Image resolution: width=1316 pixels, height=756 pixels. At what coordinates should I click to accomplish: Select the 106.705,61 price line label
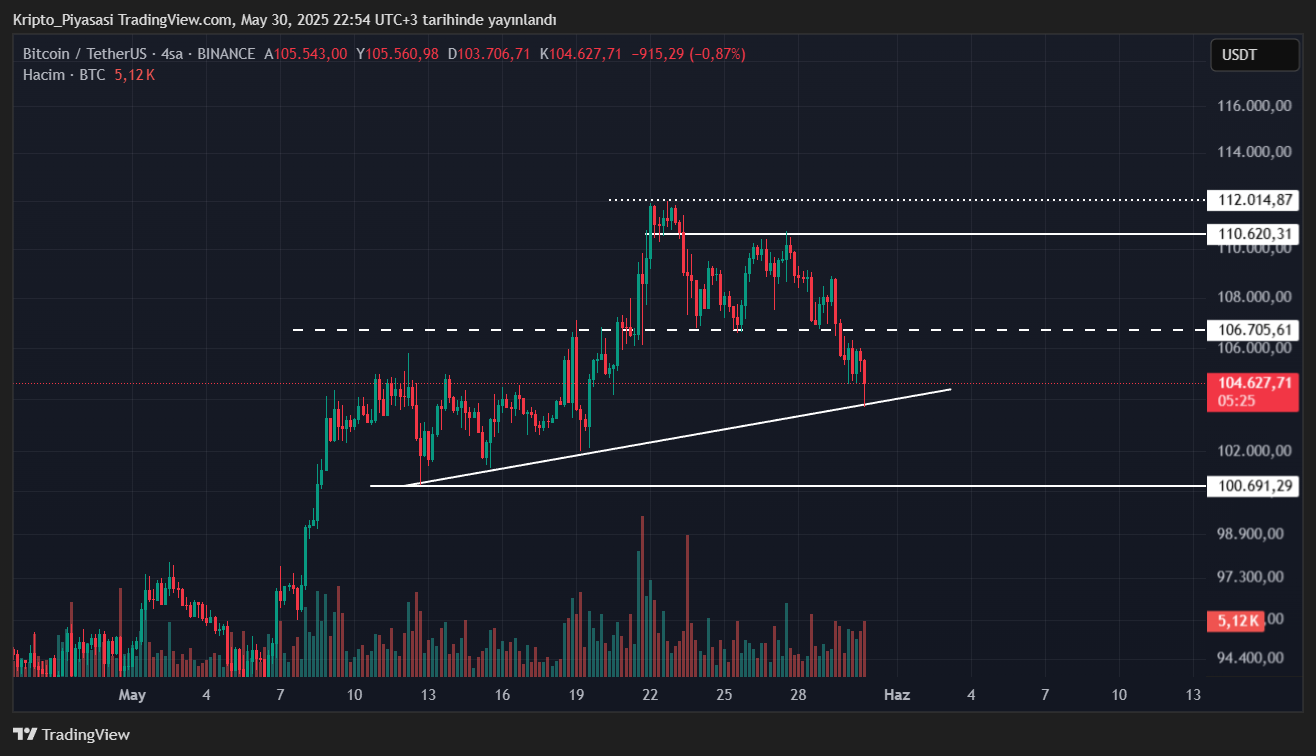[1252, 330]
